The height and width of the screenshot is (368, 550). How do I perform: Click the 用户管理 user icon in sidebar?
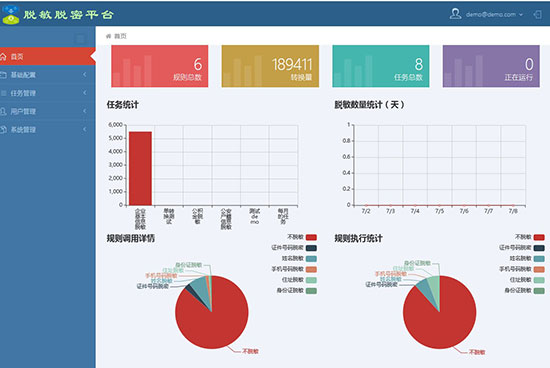pos(3,111)
